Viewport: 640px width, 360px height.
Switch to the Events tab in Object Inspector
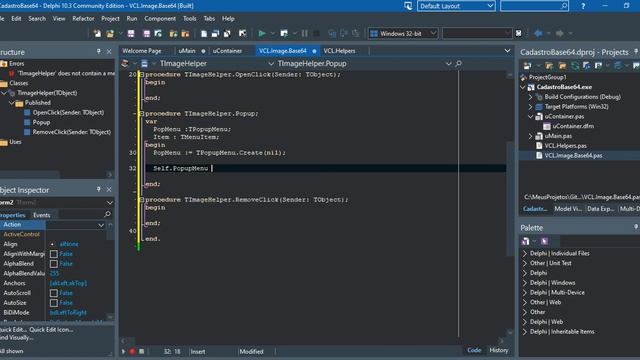(42, 215)
